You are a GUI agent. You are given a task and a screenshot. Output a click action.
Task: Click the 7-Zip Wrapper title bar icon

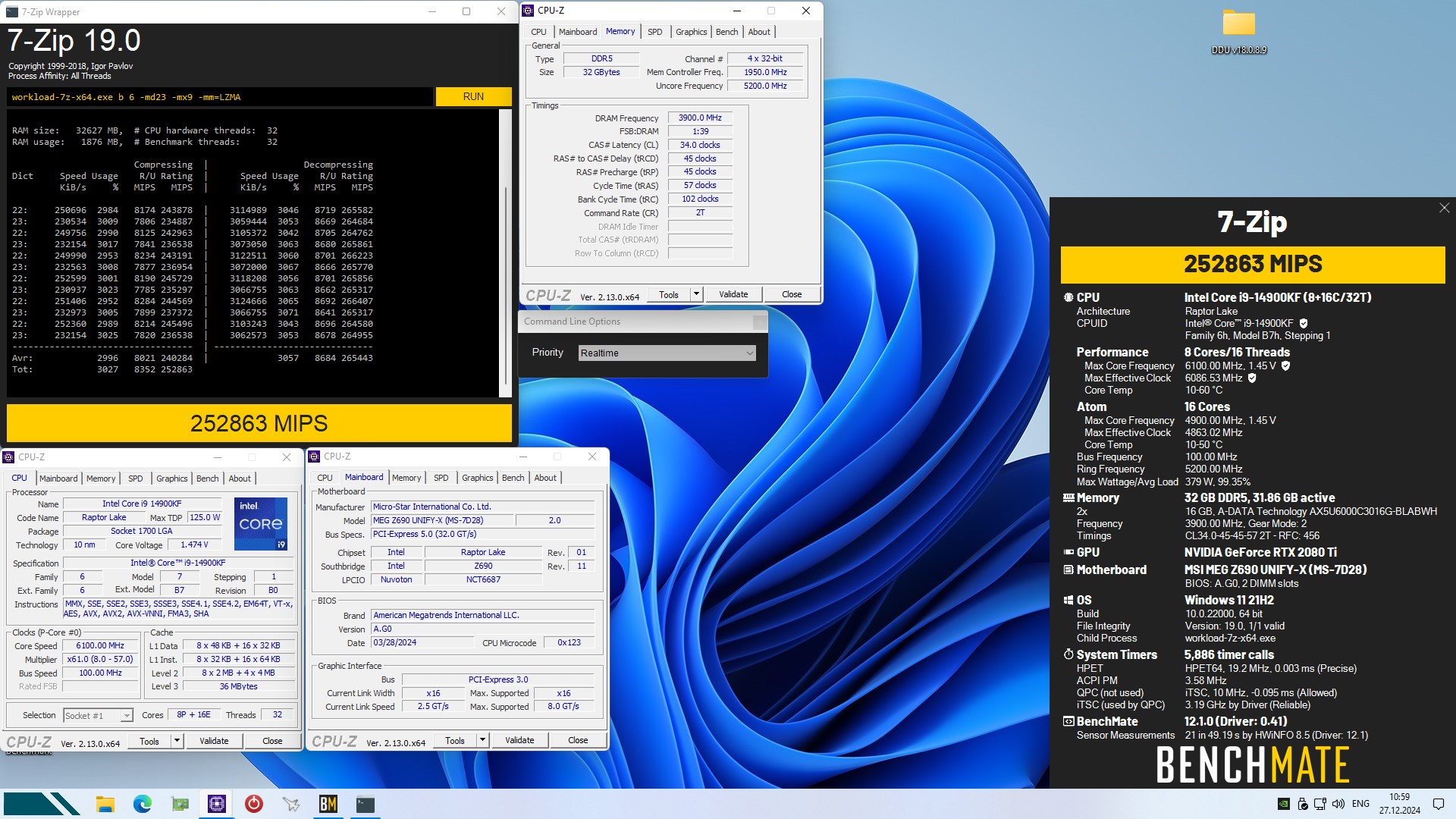click(x=12, y=11)
